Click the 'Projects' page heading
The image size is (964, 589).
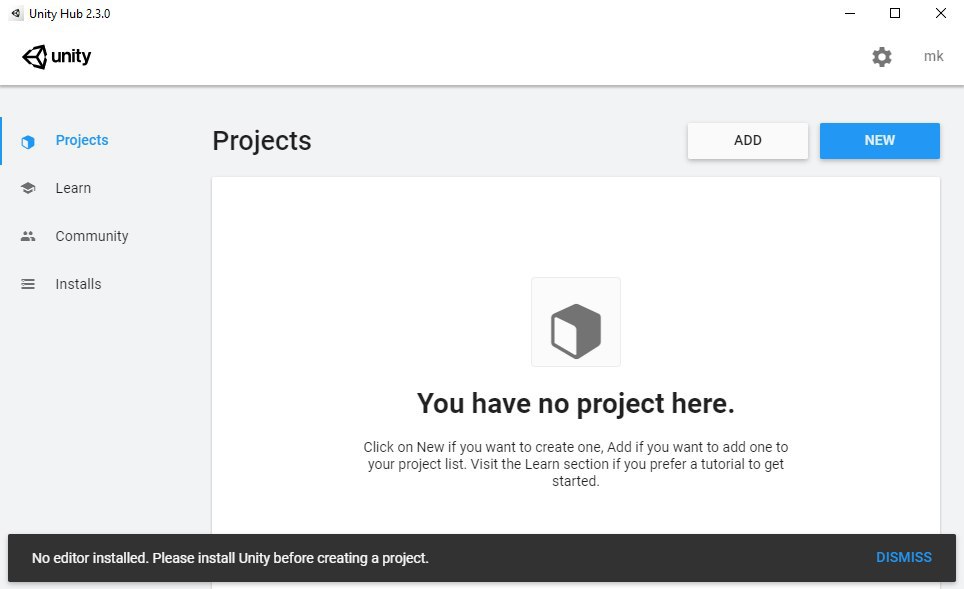[x=262, y=141]
